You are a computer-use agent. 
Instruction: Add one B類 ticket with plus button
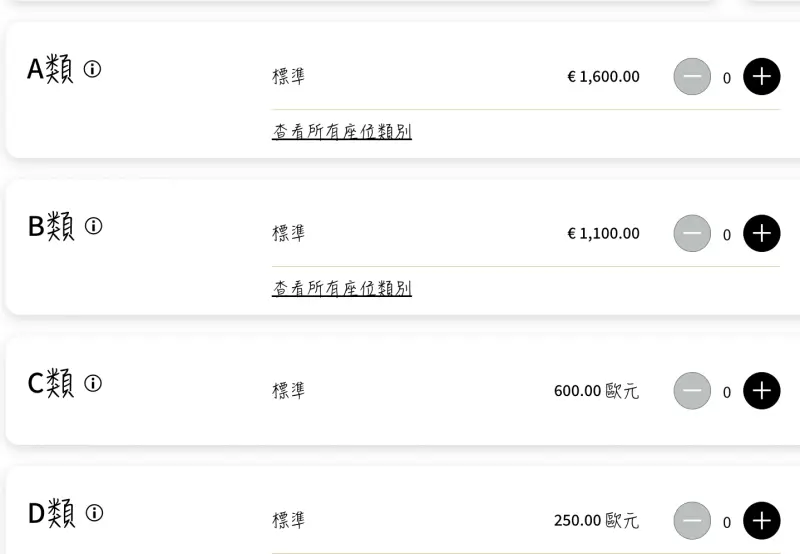tap(761, 233)
